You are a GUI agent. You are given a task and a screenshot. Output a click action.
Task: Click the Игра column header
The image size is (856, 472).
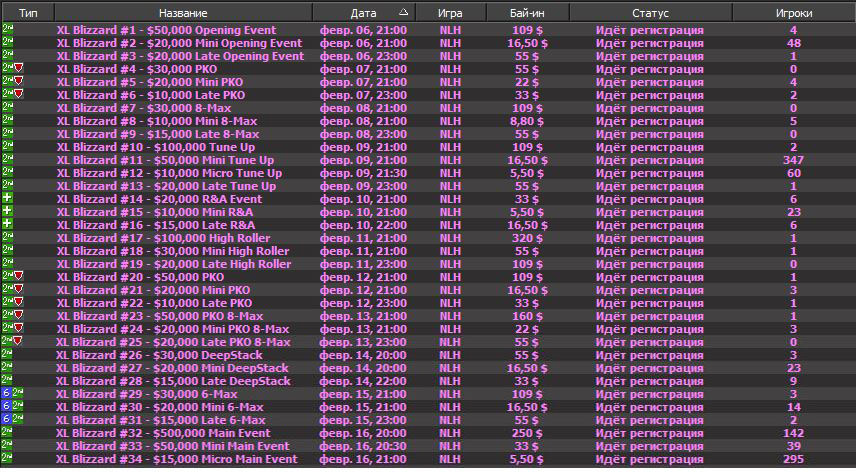[451, 13]
